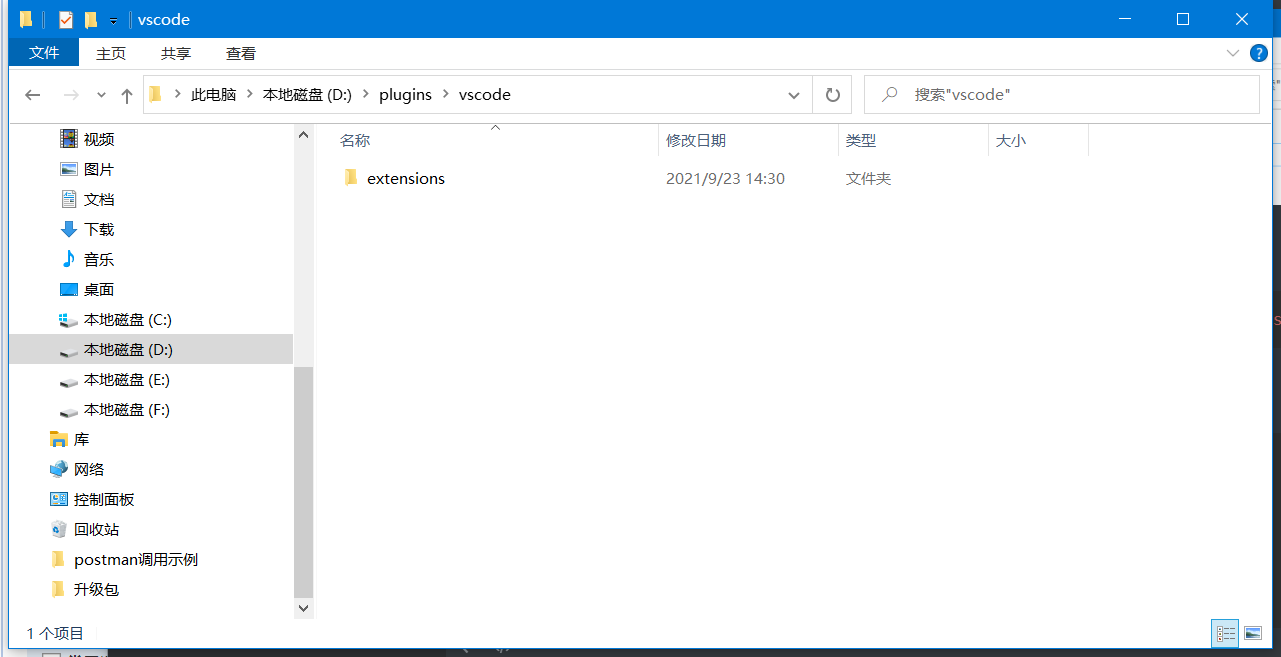1281x657 pixels.
Task: Switch to details view in status bar
Action: coord(1226,632)
